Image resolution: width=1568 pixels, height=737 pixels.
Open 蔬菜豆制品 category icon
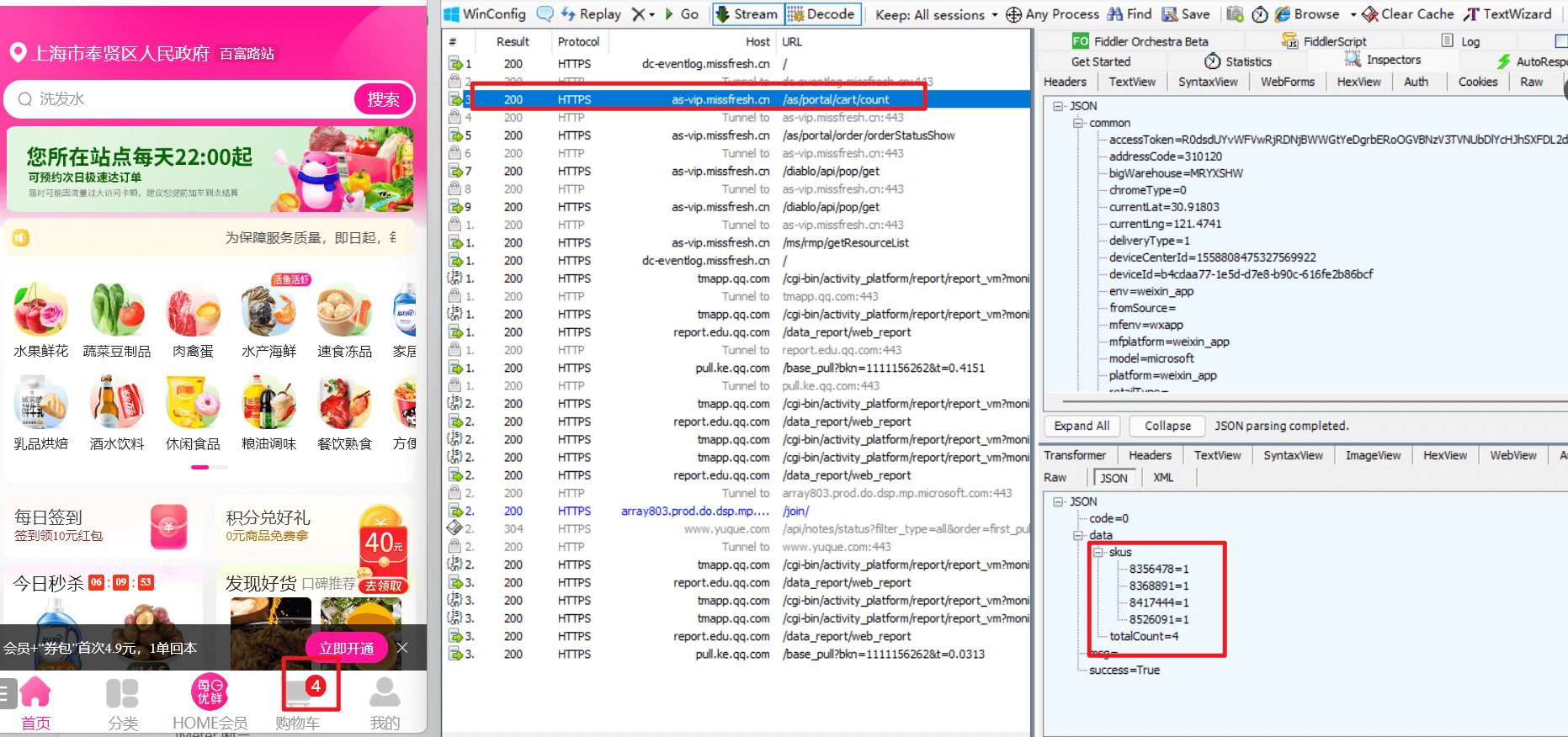tap(117, 310)
